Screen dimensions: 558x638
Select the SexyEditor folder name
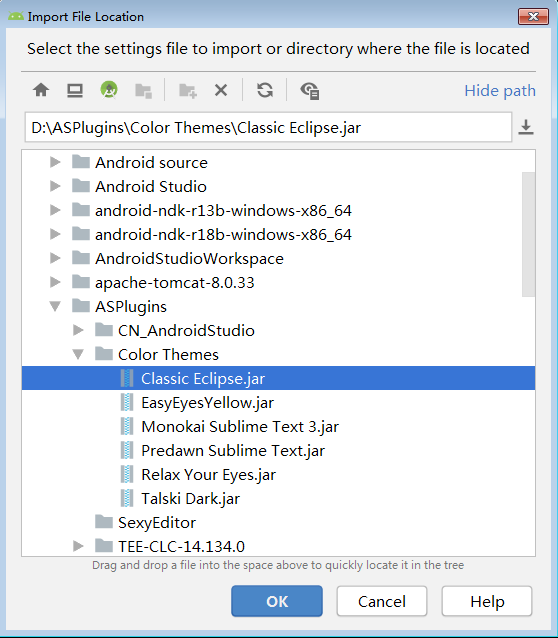pos(157,523)
